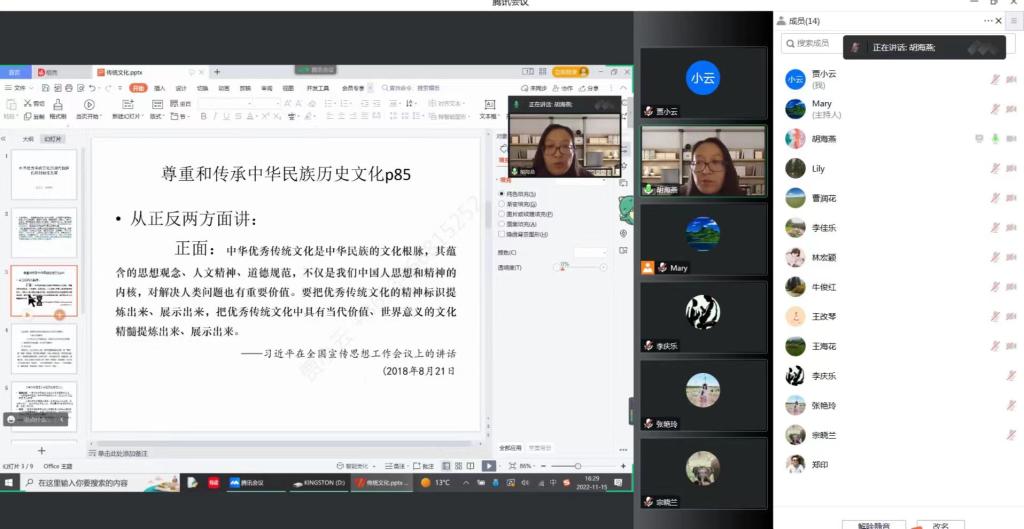
Task: Click the Bold formatting icon
Action: (202, 116)
